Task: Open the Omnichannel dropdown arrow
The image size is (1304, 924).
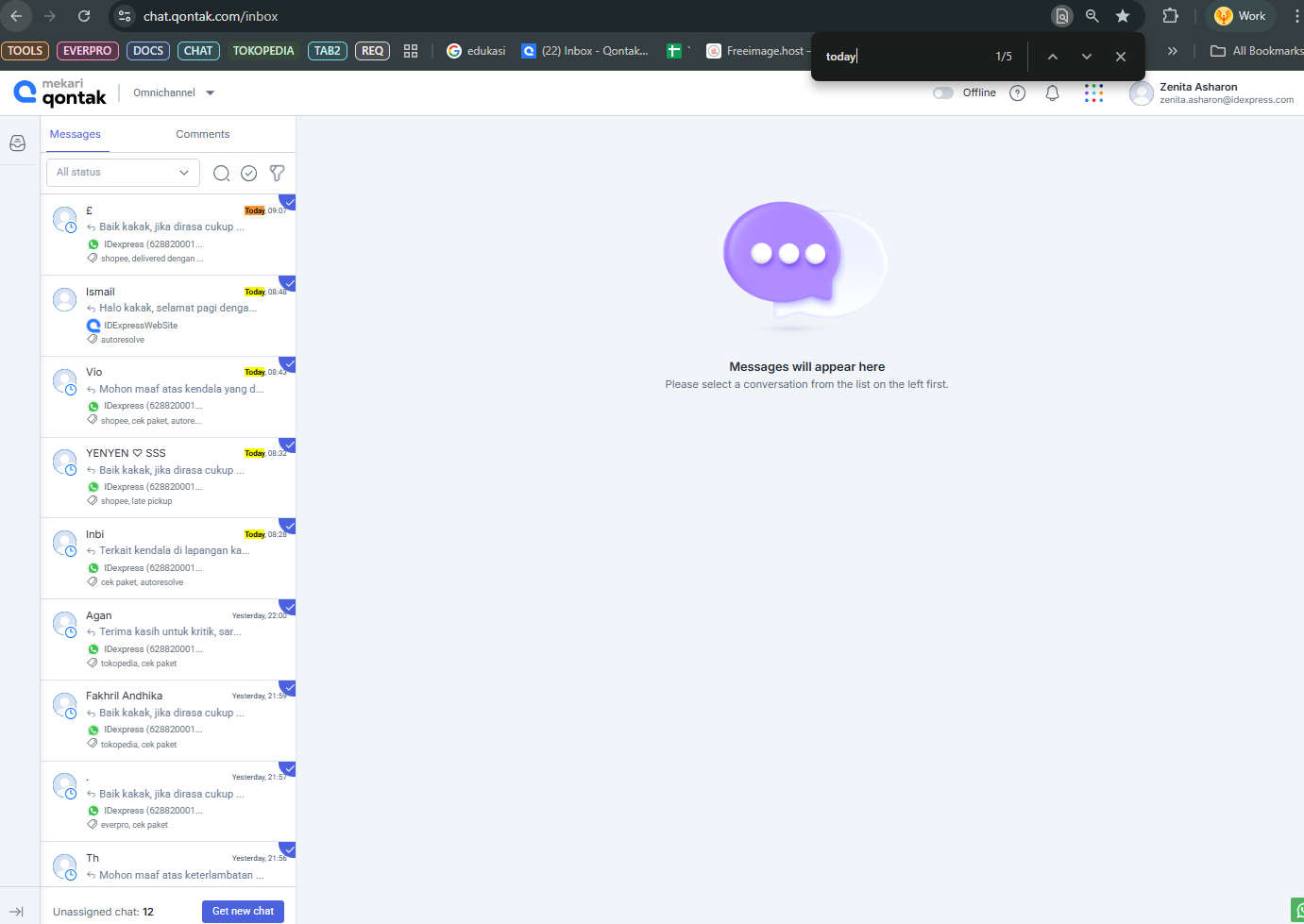Action: point(211,92)
